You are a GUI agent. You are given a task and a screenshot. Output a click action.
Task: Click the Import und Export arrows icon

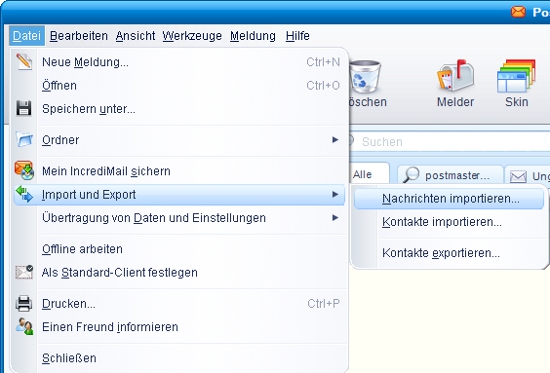click(x=24, y=194)
